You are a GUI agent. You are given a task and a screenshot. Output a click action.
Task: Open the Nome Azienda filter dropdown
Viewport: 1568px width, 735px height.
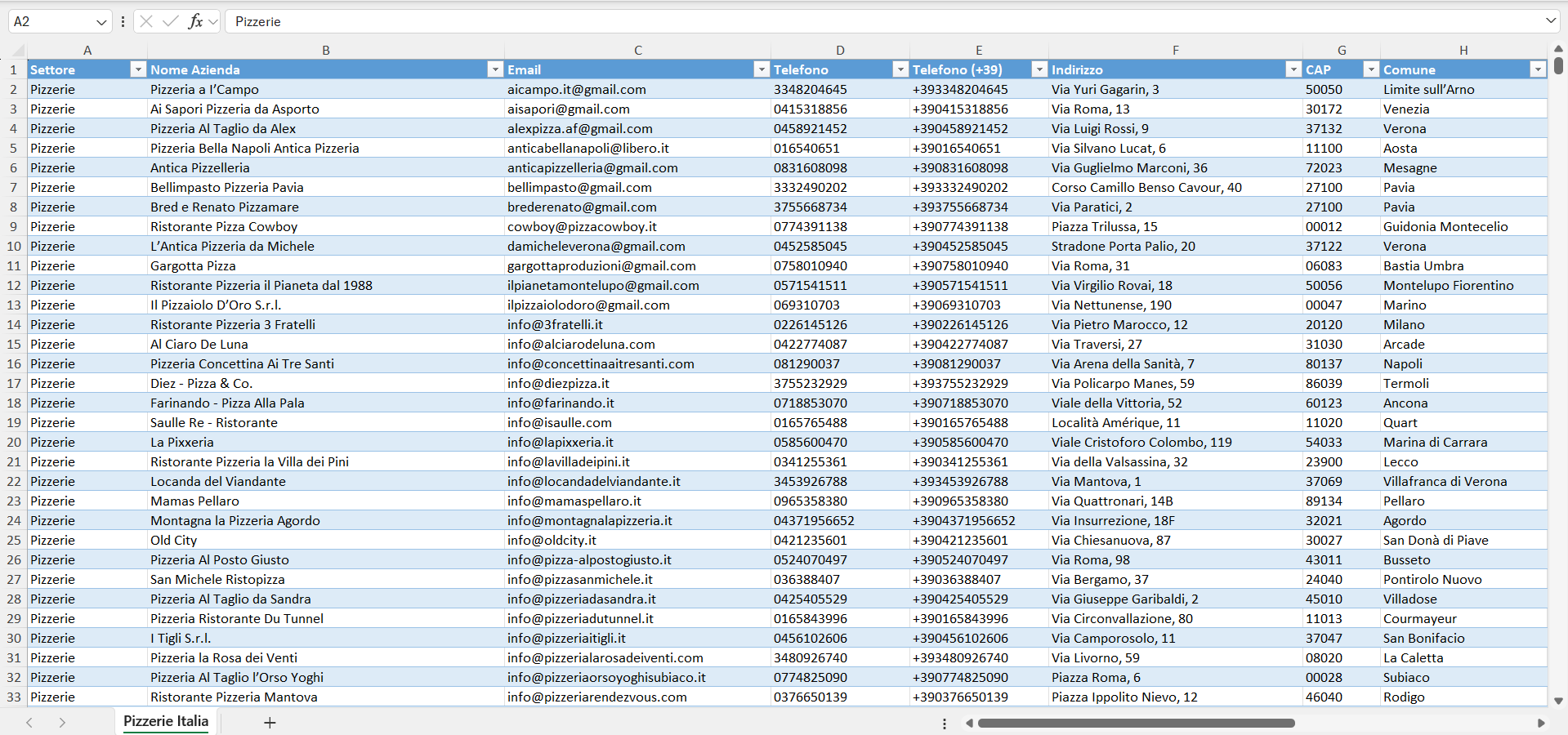click(494, 69)
